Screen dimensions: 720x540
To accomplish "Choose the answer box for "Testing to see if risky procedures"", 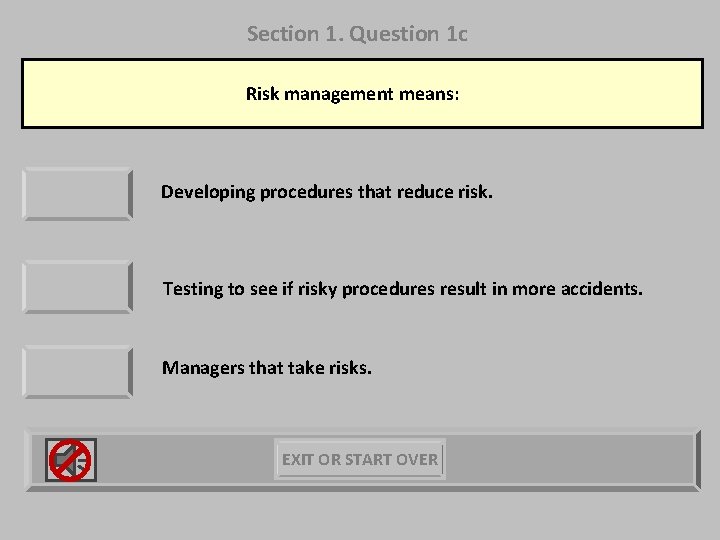I will pos(78,287).
